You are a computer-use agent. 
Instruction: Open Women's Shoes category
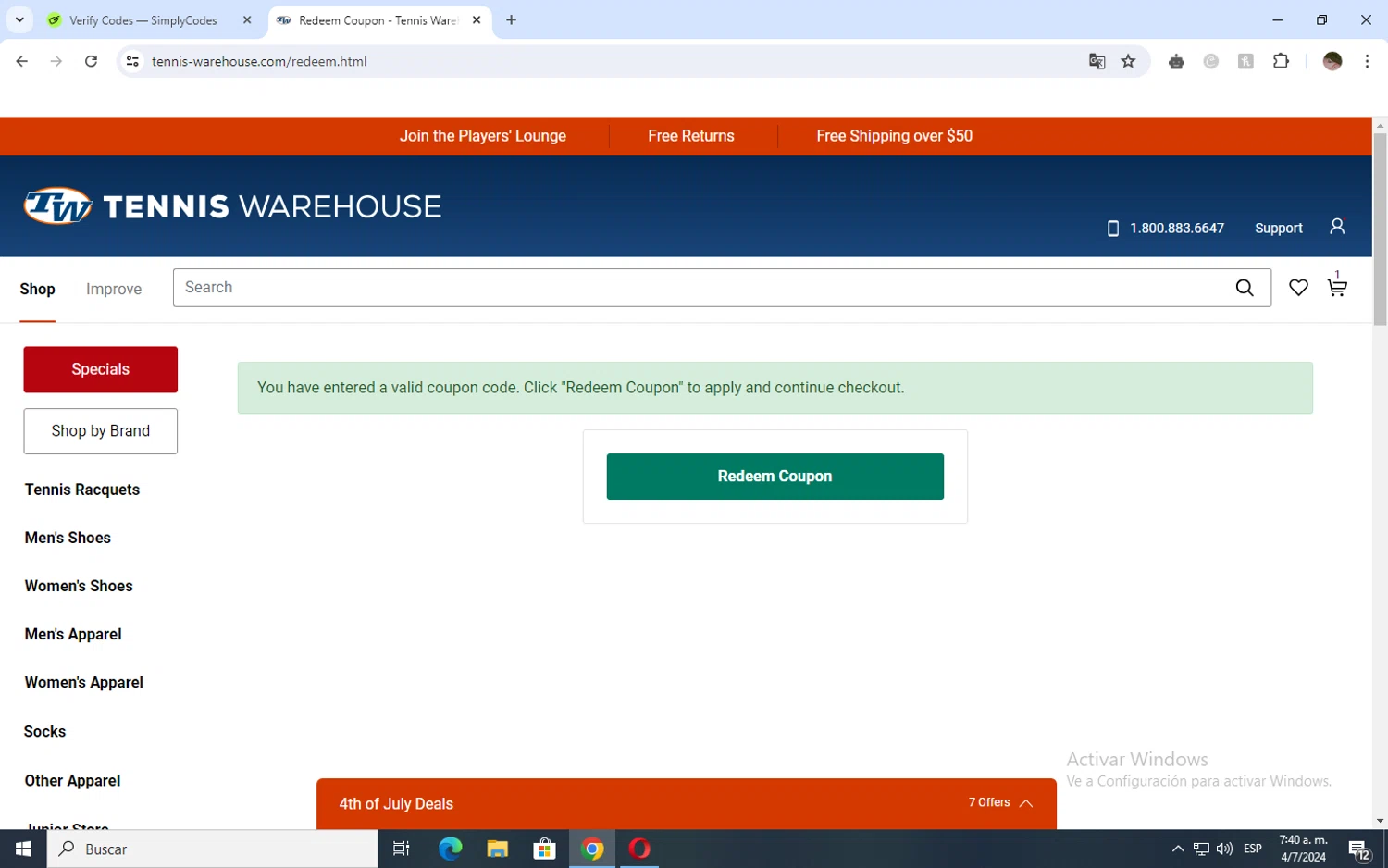coord(79,586)
